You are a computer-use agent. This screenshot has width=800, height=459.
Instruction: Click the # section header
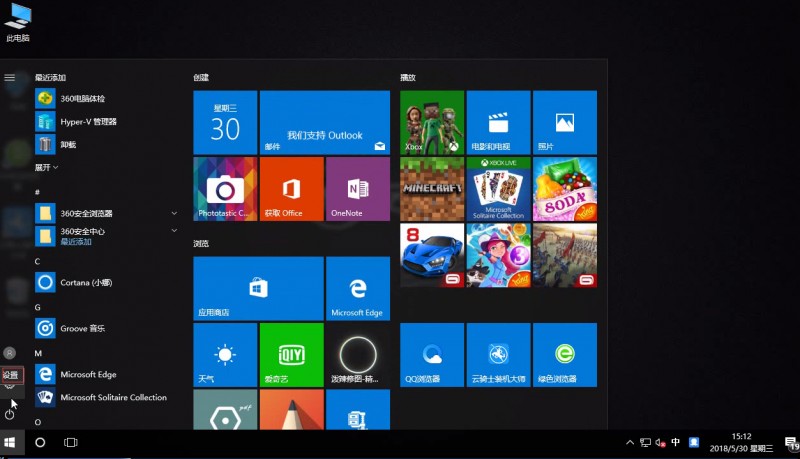[37, 192]
